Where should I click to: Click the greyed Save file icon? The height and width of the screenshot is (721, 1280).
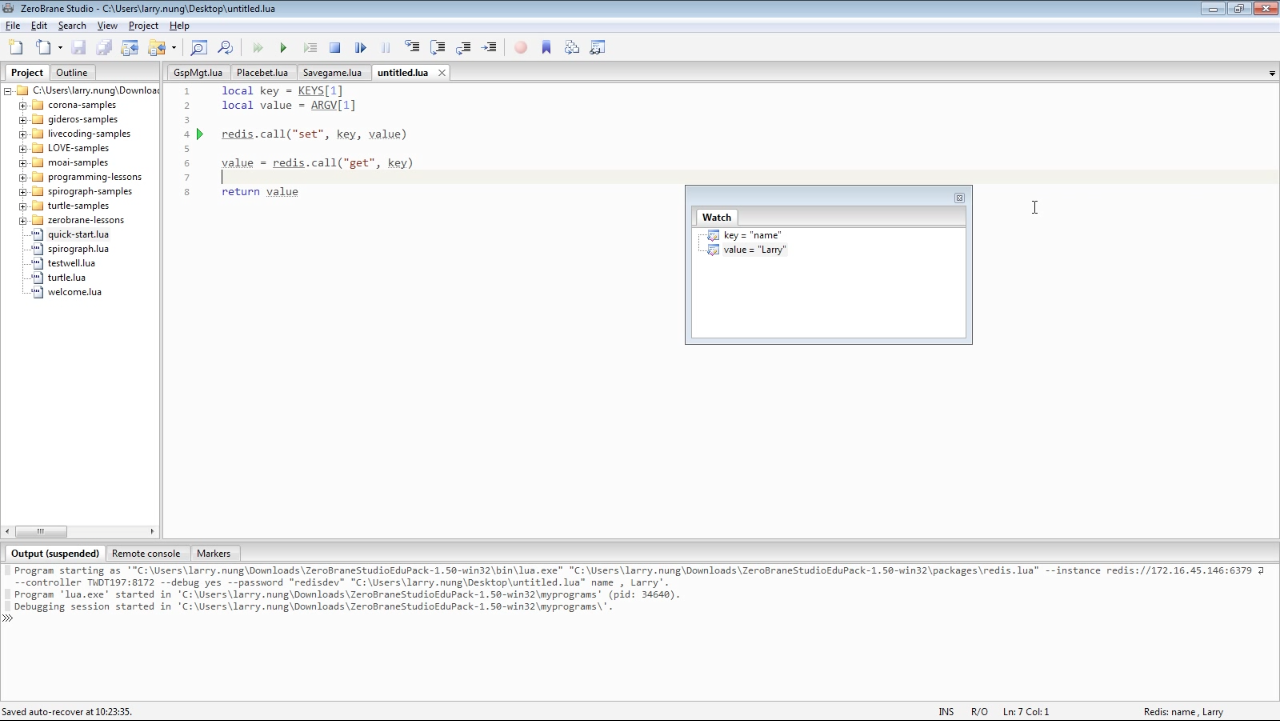78,47
